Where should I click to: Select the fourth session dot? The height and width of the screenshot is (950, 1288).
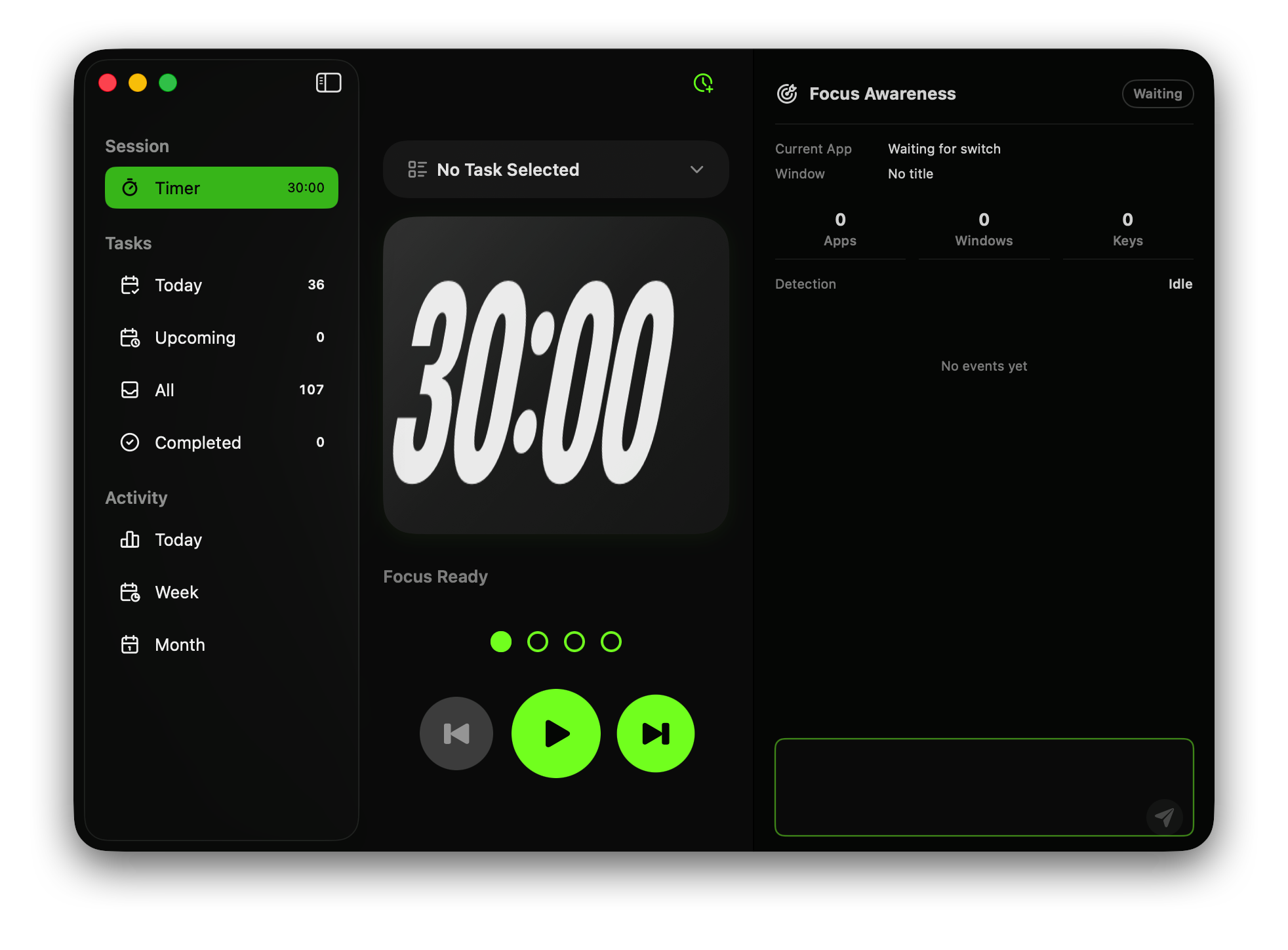[611, 642]
